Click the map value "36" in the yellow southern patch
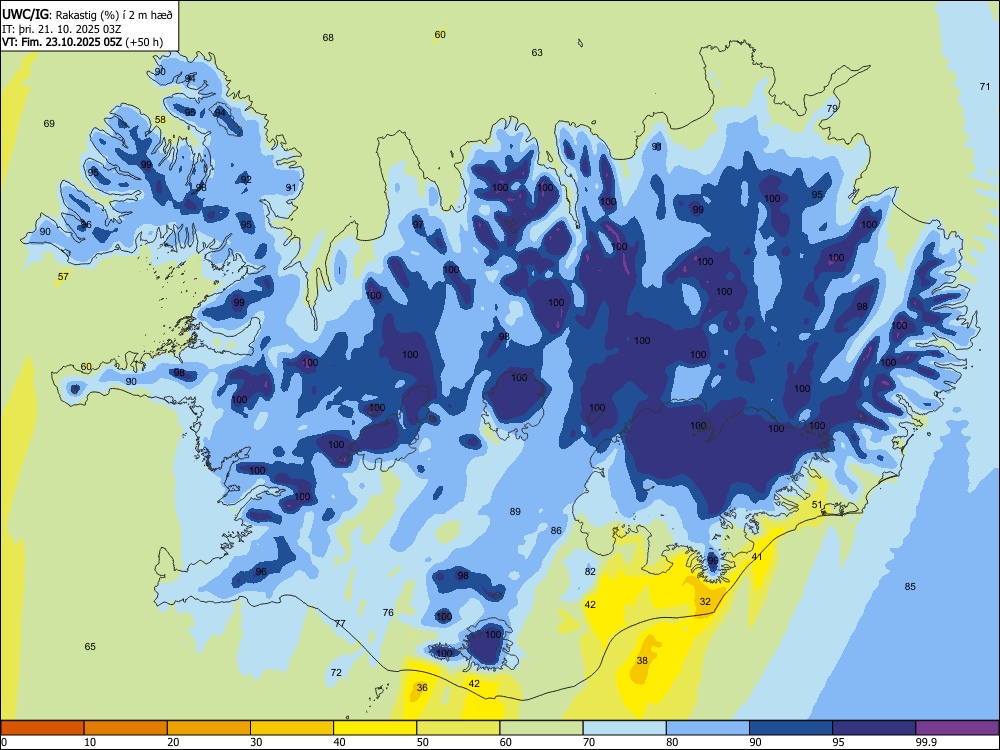The image size is (1000, 750). coord(422,687)
